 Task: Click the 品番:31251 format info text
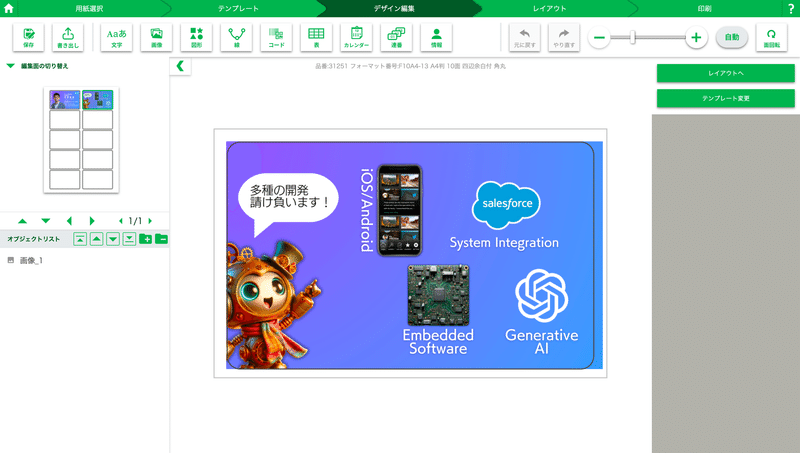point(410,66)
